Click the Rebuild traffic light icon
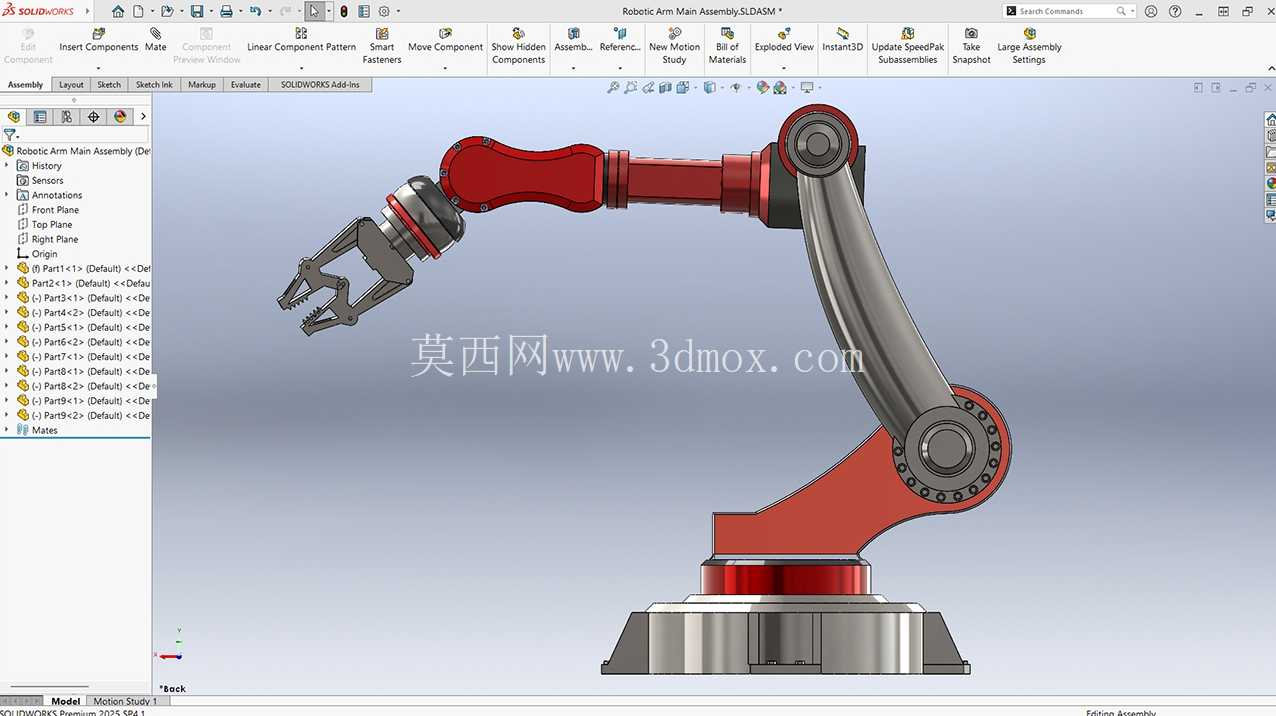1276x716 pixels. [x=344, y=11]
